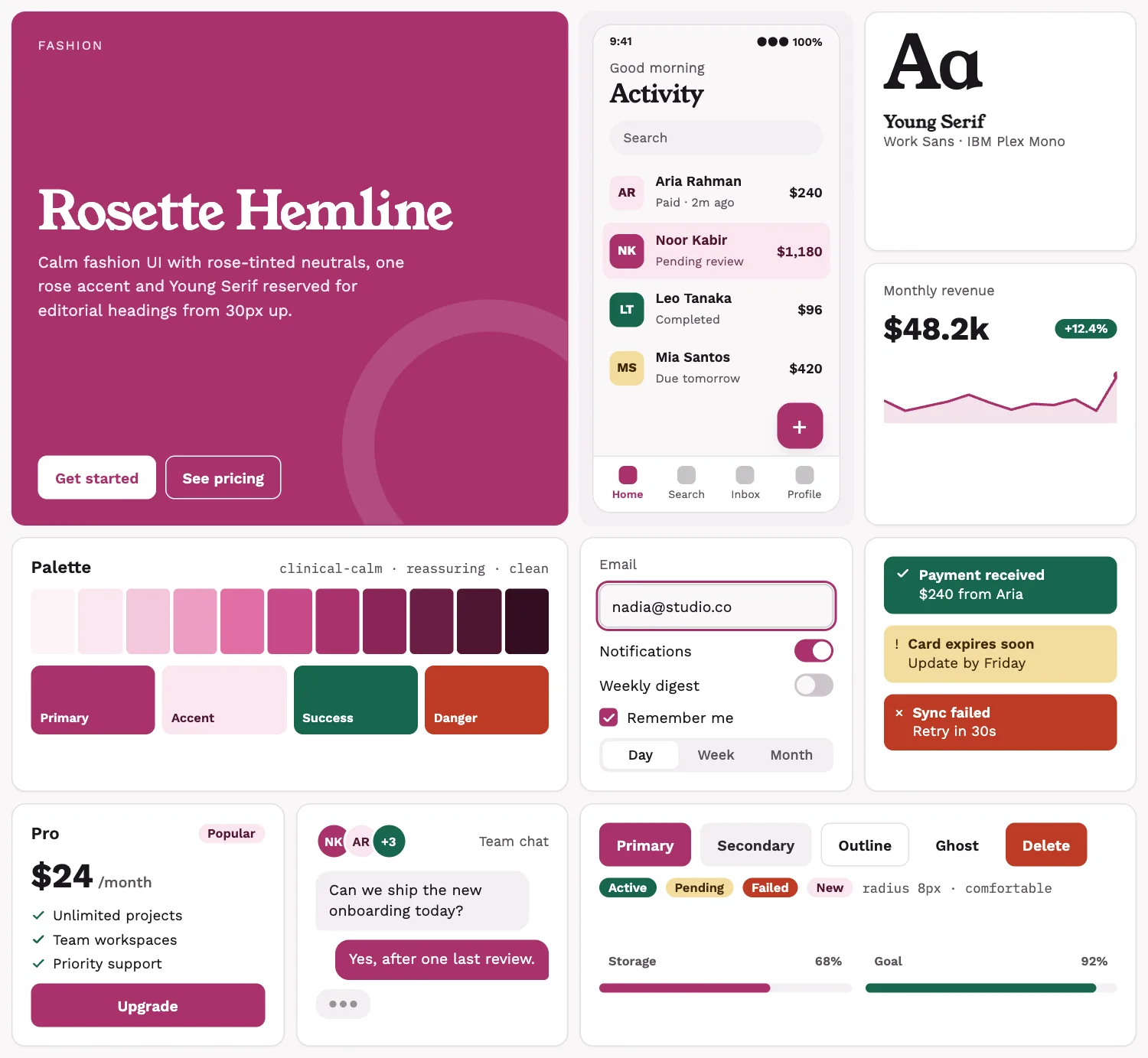
Task: Click the check icon in Payment received
Action: (x=903, y=574)
